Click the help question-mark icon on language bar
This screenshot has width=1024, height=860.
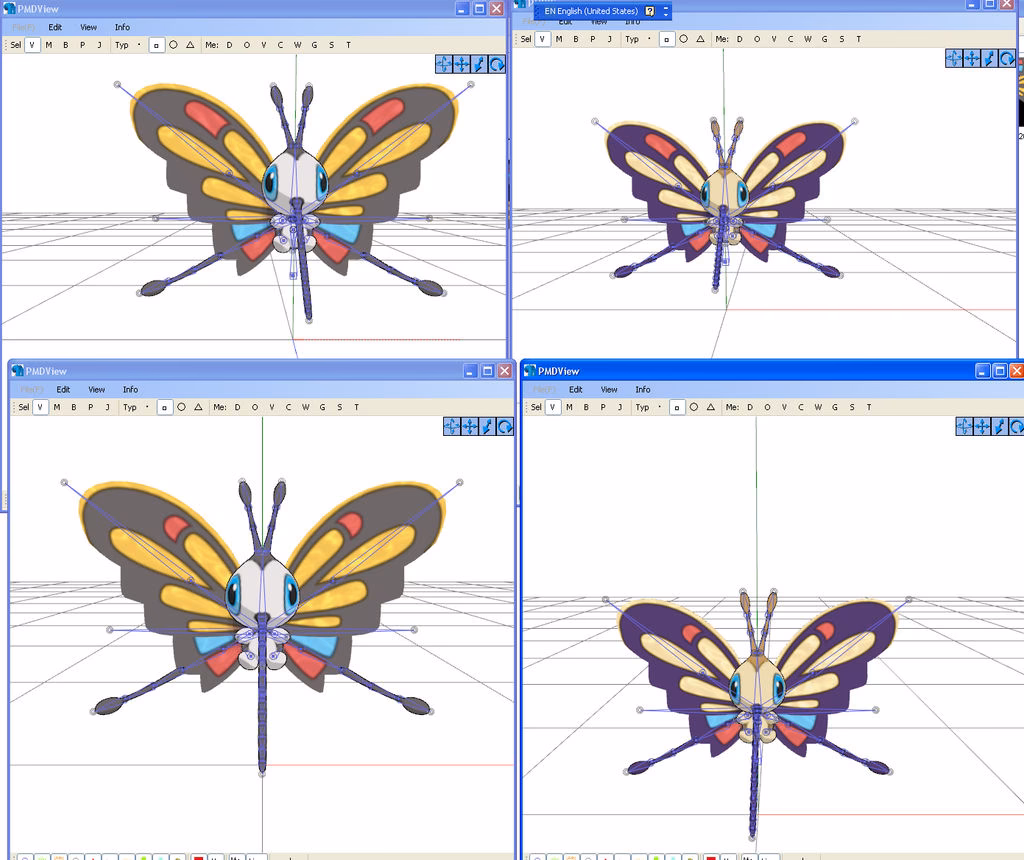(650, 11)
